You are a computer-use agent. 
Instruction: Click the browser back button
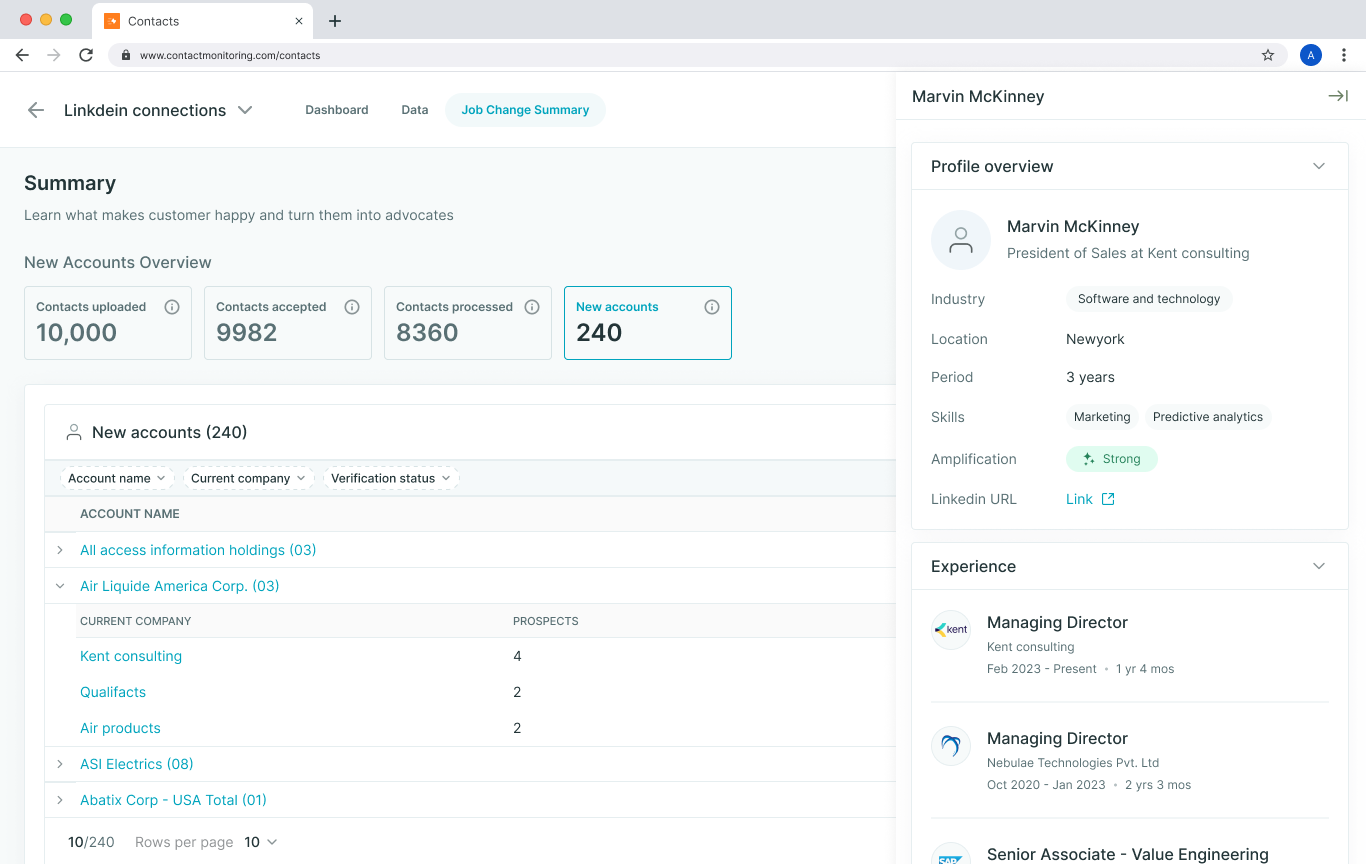(22, 55)
